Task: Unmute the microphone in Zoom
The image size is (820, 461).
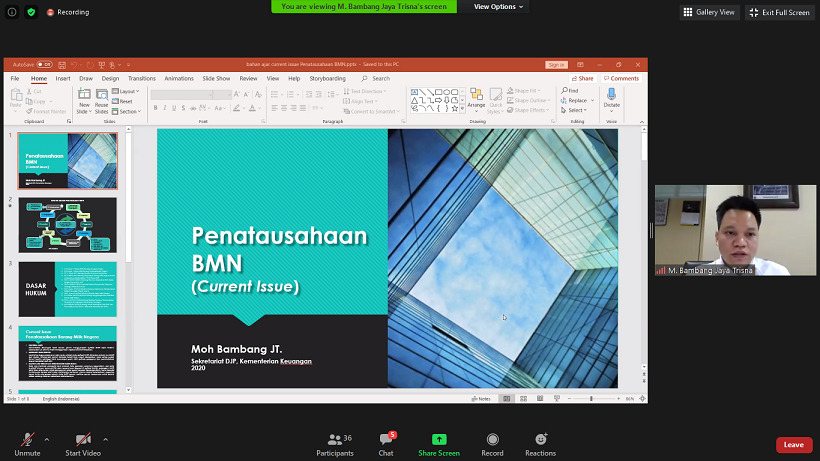Action: (27, 440)
